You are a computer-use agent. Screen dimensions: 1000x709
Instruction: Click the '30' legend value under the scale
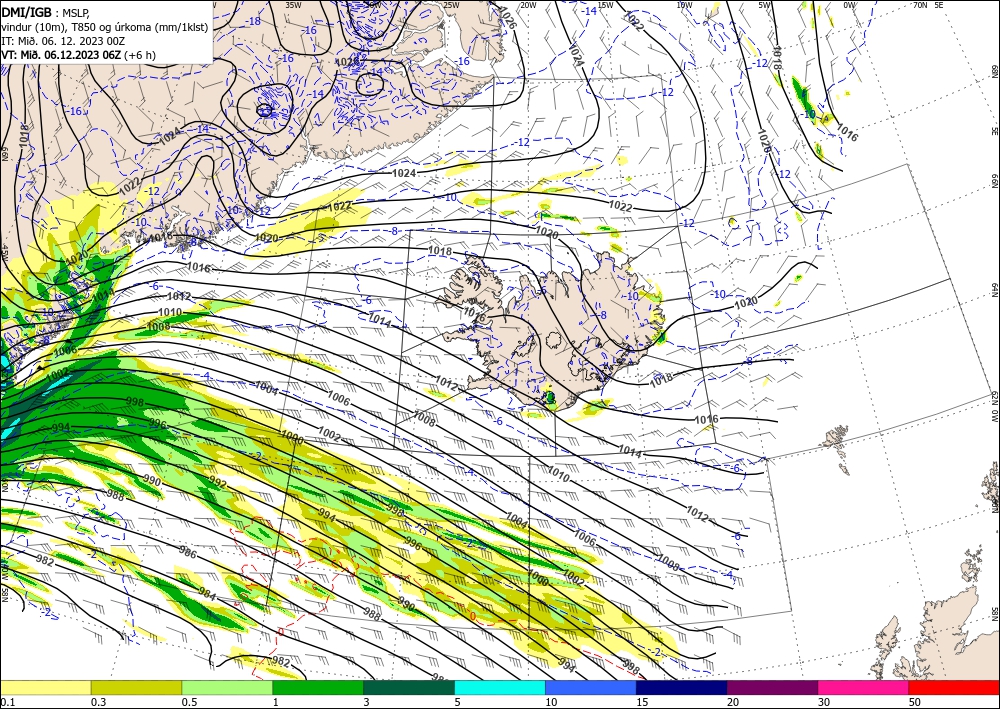824,702
